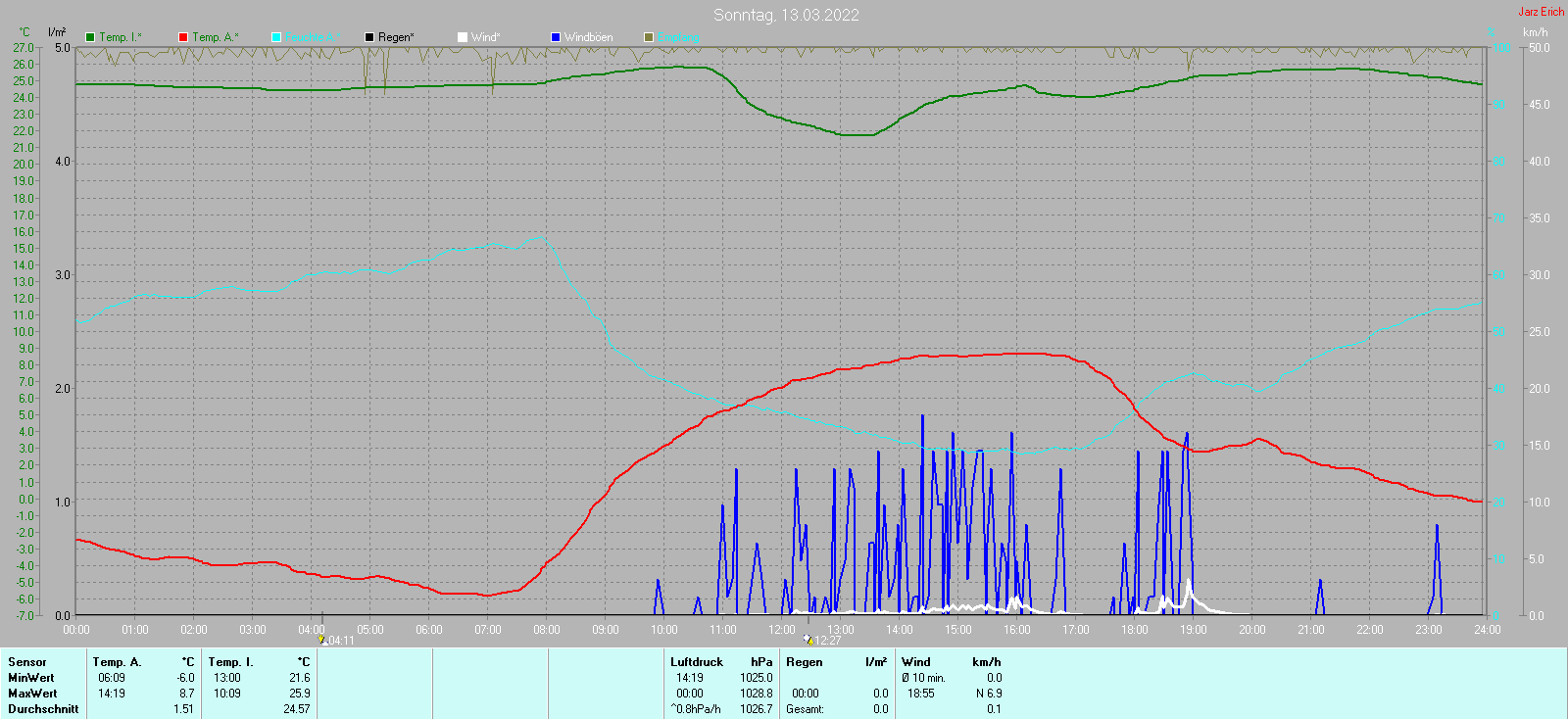Click the olive Empfang legend square
Screen dimensions: 1568x719
point(649,37)
